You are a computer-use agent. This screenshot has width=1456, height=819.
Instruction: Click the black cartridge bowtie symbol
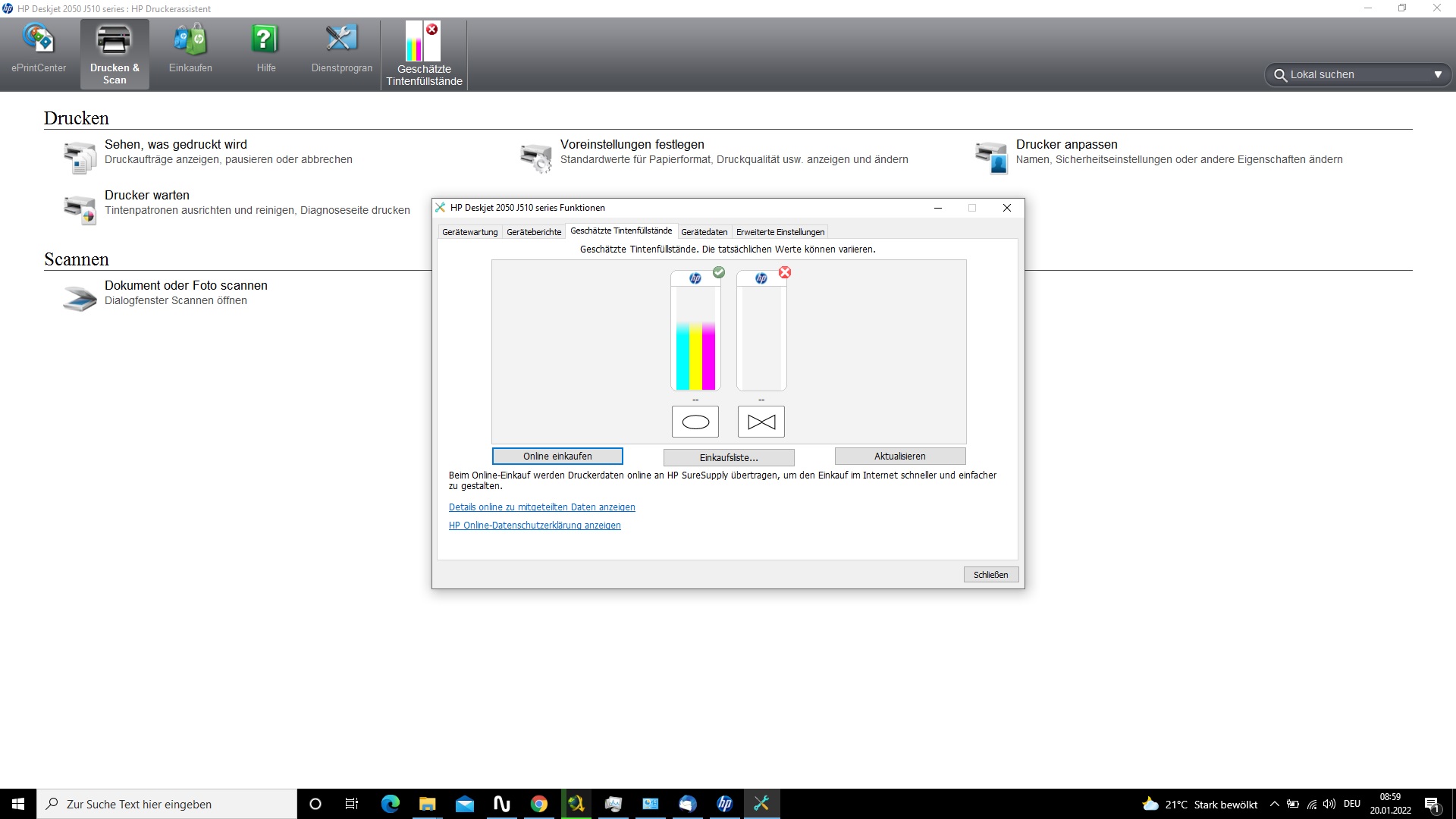761,422
